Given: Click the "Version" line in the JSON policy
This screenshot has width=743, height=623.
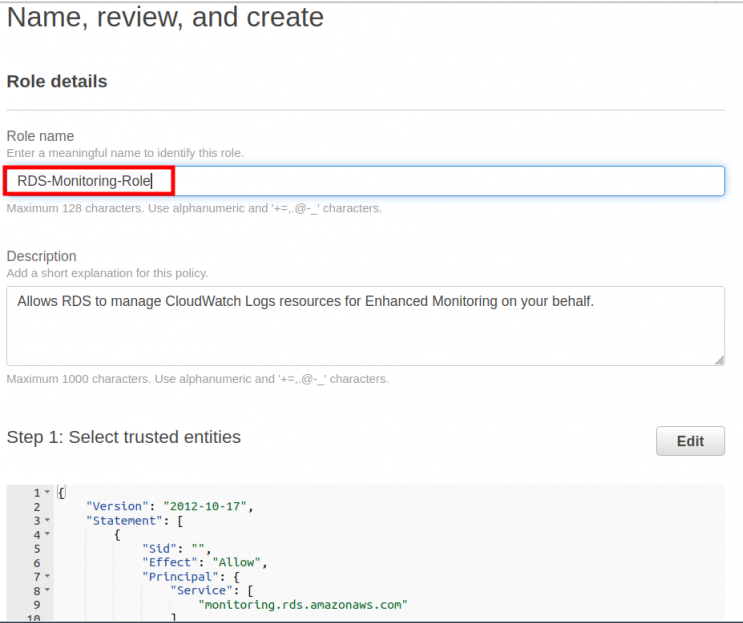Looking at the screenshot, I should (x=169, y=507).
